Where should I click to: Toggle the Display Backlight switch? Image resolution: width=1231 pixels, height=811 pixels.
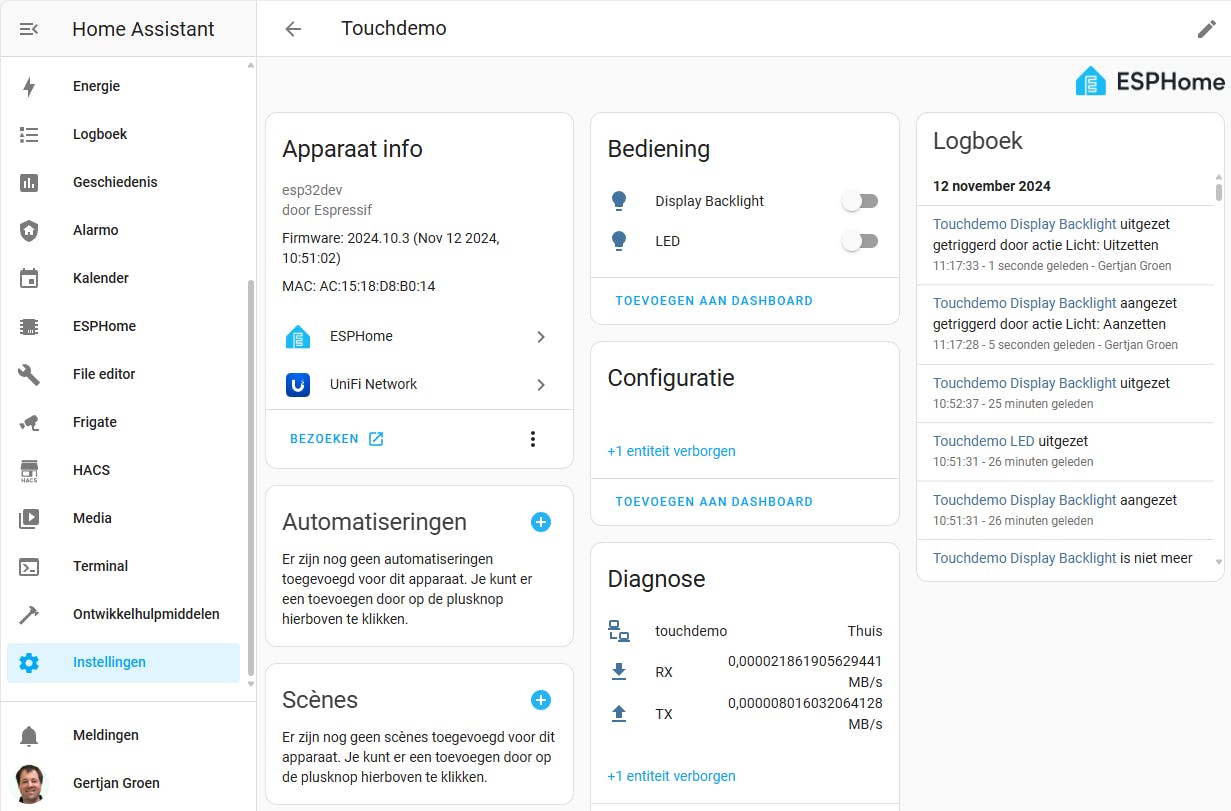[860, 201]
